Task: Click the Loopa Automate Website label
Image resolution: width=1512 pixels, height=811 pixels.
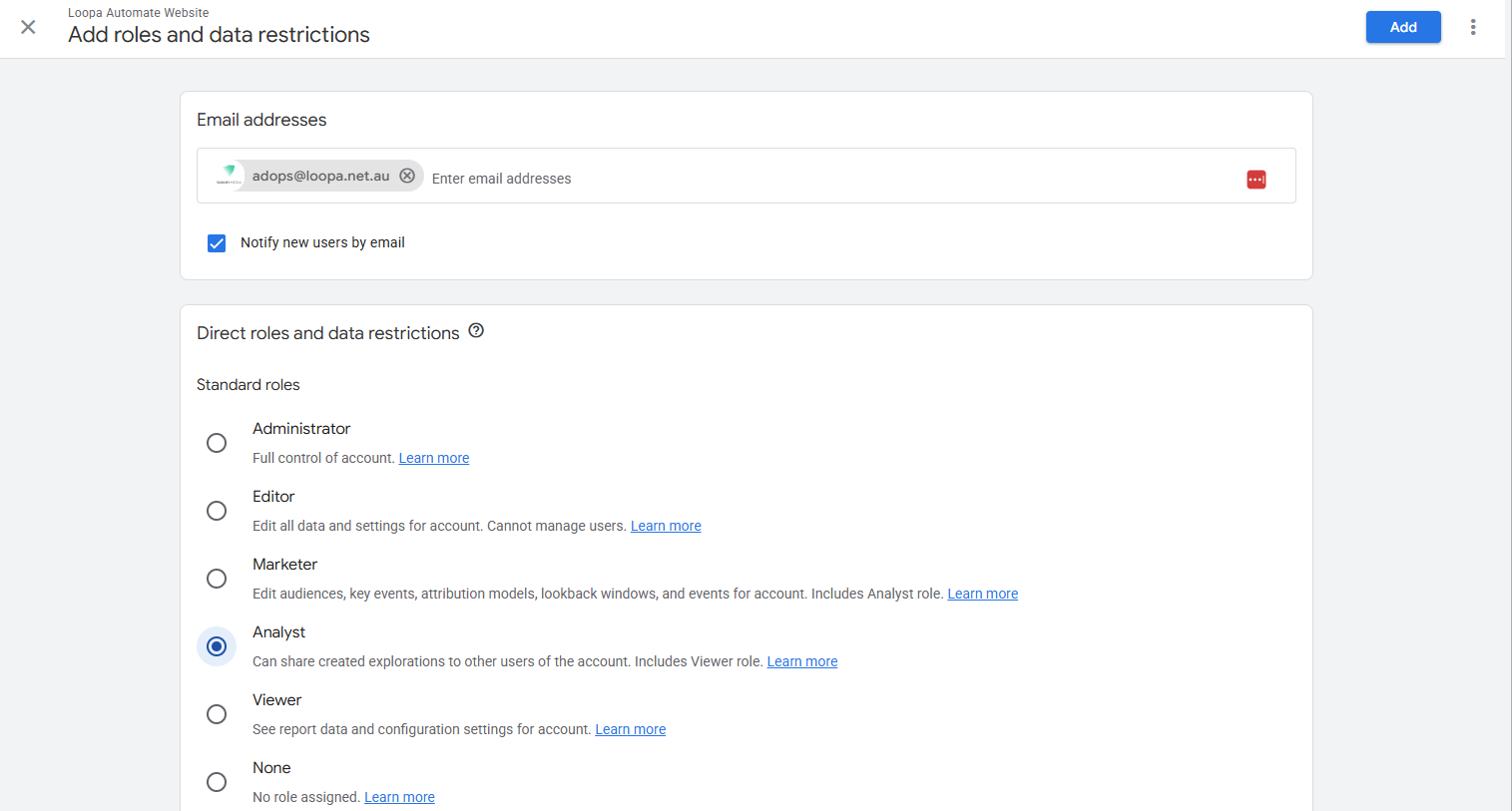Action: [139, 13]
